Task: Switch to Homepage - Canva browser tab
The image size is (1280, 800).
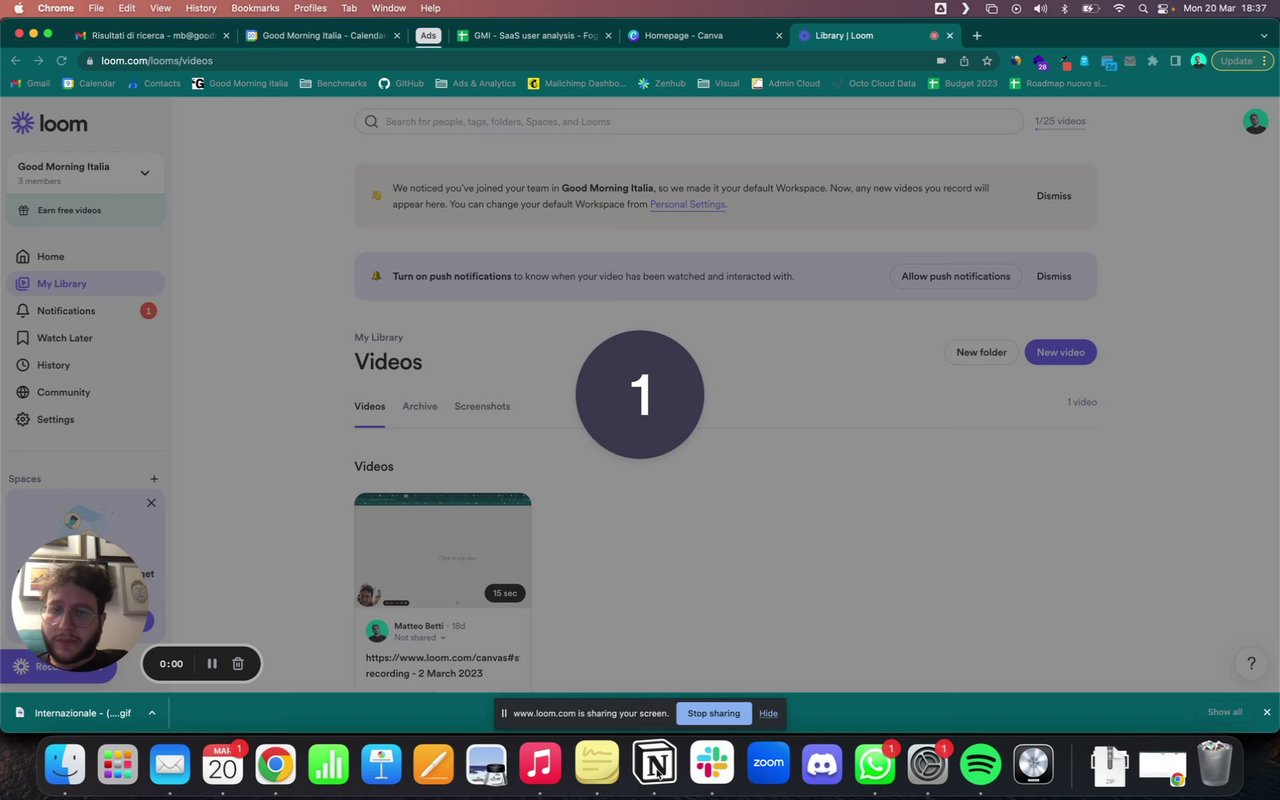Action: [704, 36]
